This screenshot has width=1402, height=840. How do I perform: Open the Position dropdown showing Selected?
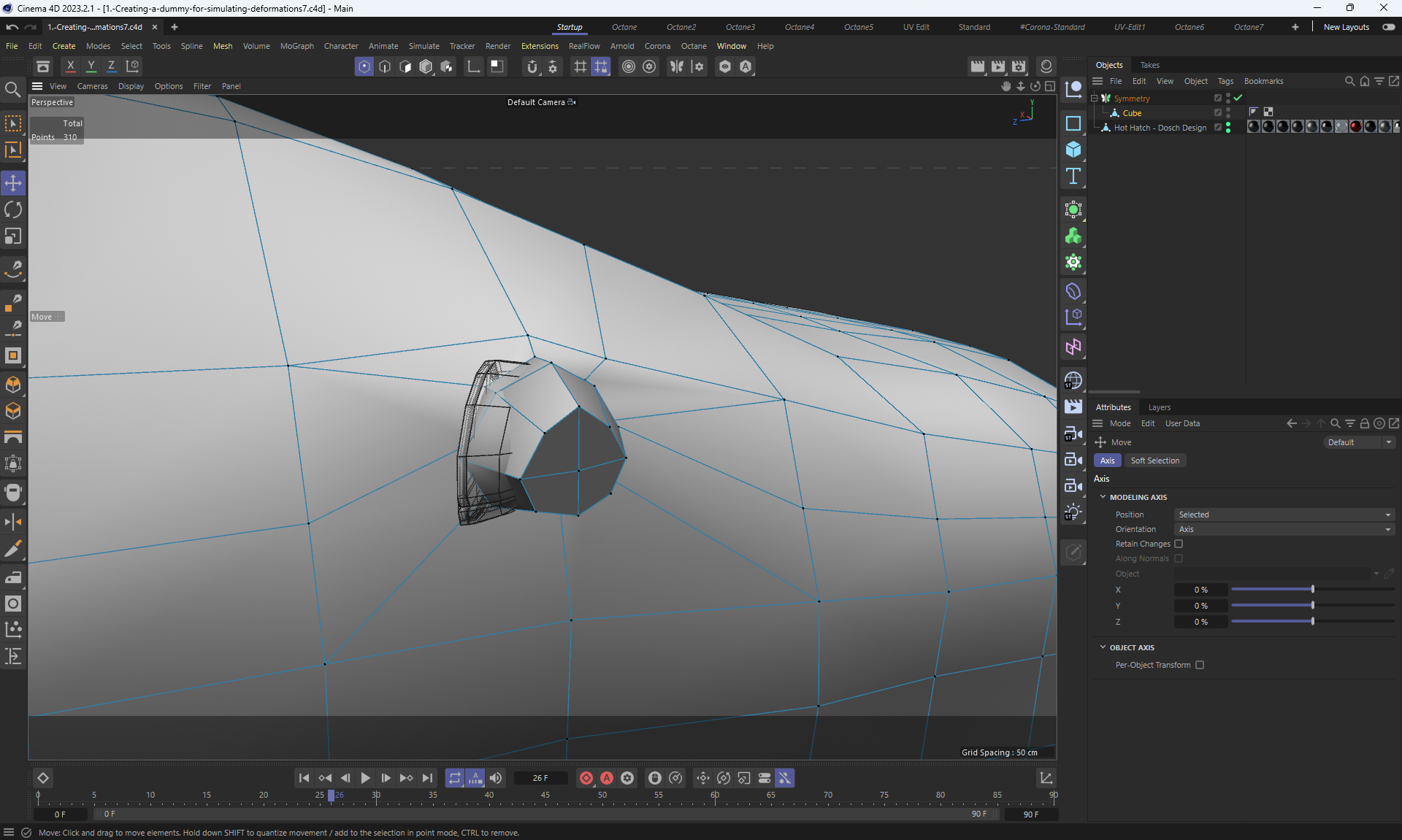coord(1284,515)
